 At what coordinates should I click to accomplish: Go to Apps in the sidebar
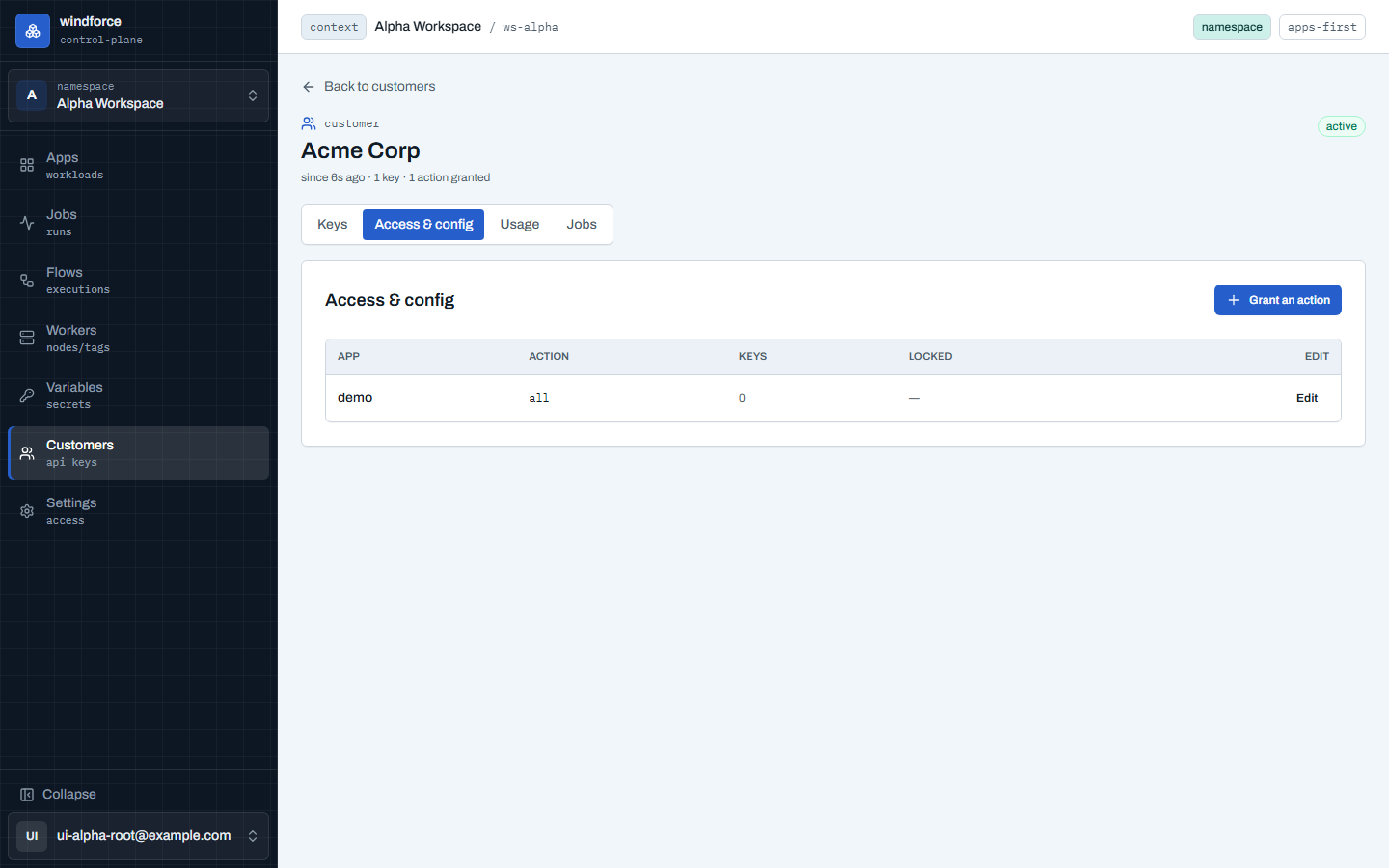(x=138, y=165)
